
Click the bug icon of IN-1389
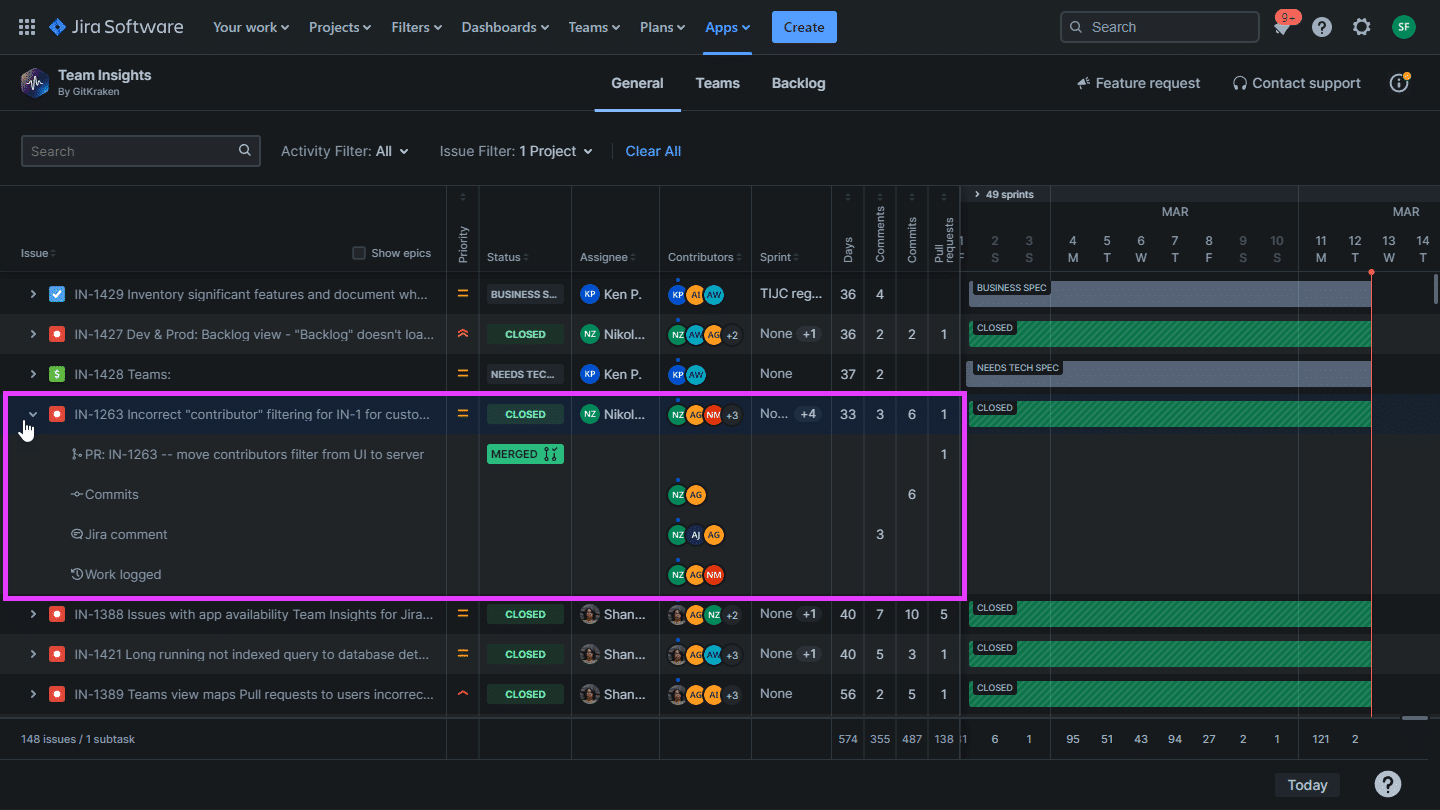[57, 694]
